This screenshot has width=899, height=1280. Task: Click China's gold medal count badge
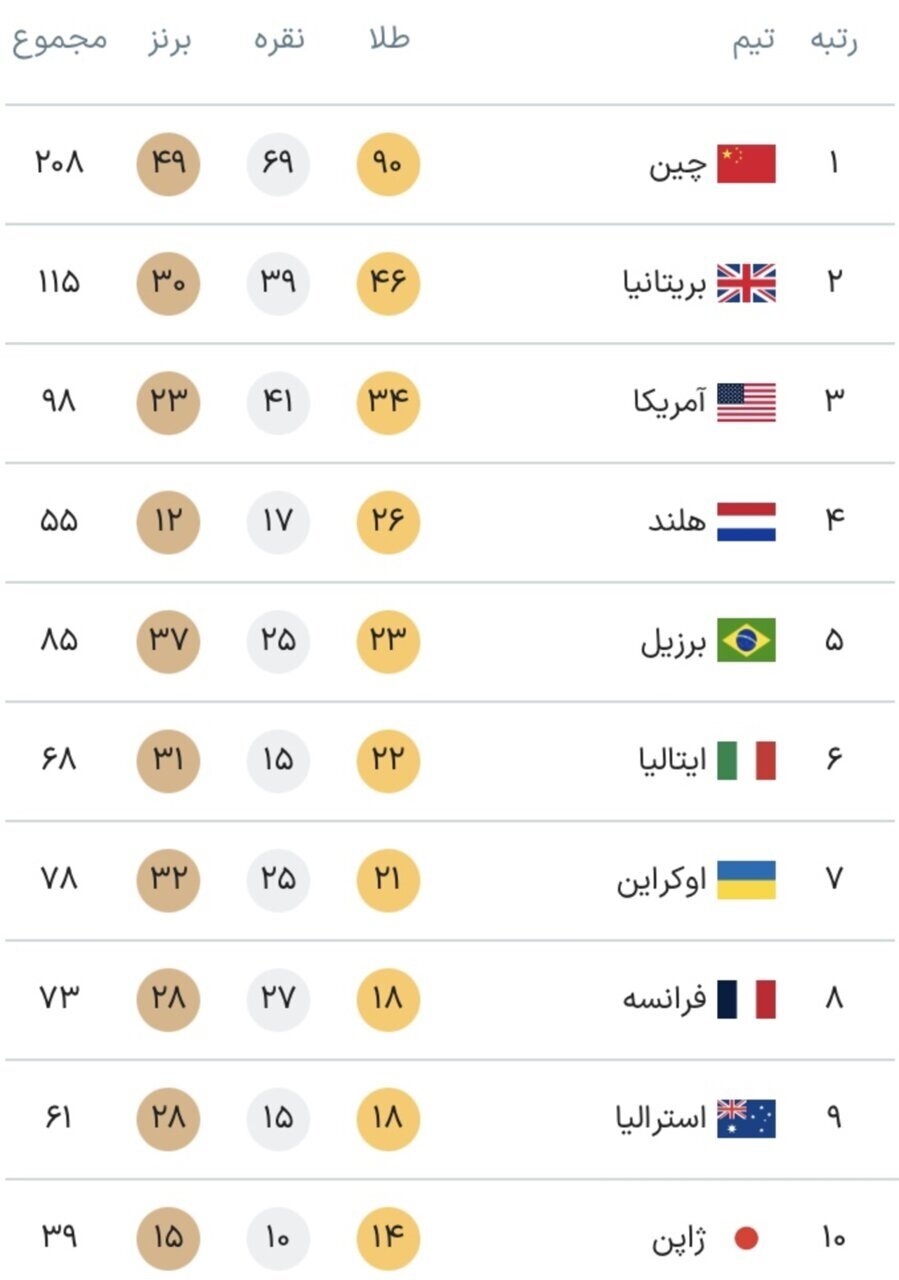click(388, 163)
